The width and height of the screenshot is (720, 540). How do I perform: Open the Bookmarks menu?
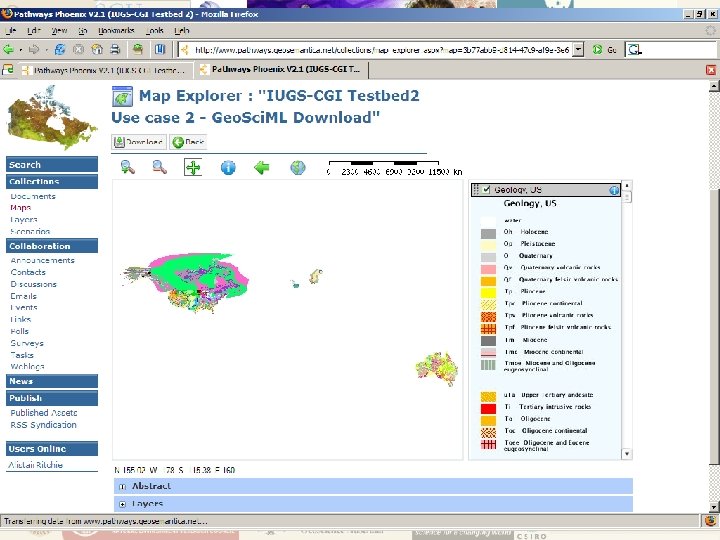(x=116, y=31)
